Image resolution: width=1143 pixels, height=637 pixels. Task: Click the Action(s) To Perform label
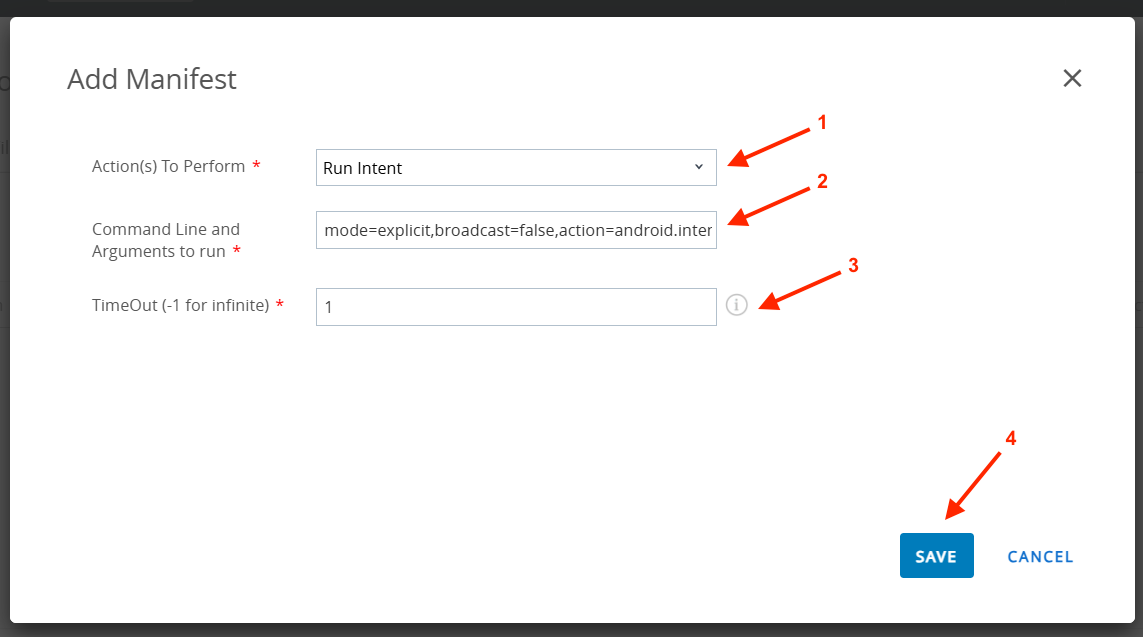[x=168, y=166]
